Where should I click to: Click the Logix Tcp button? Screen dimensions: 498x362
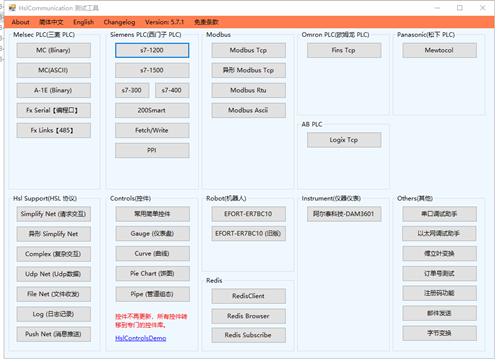(344, 140)
